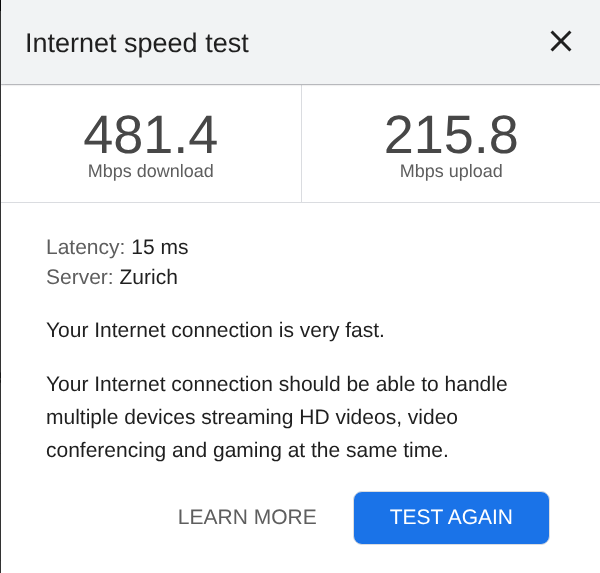Click the vertical divider between download and upload
This screenshot has height=573, width=600.
click(x=301, y=144)
